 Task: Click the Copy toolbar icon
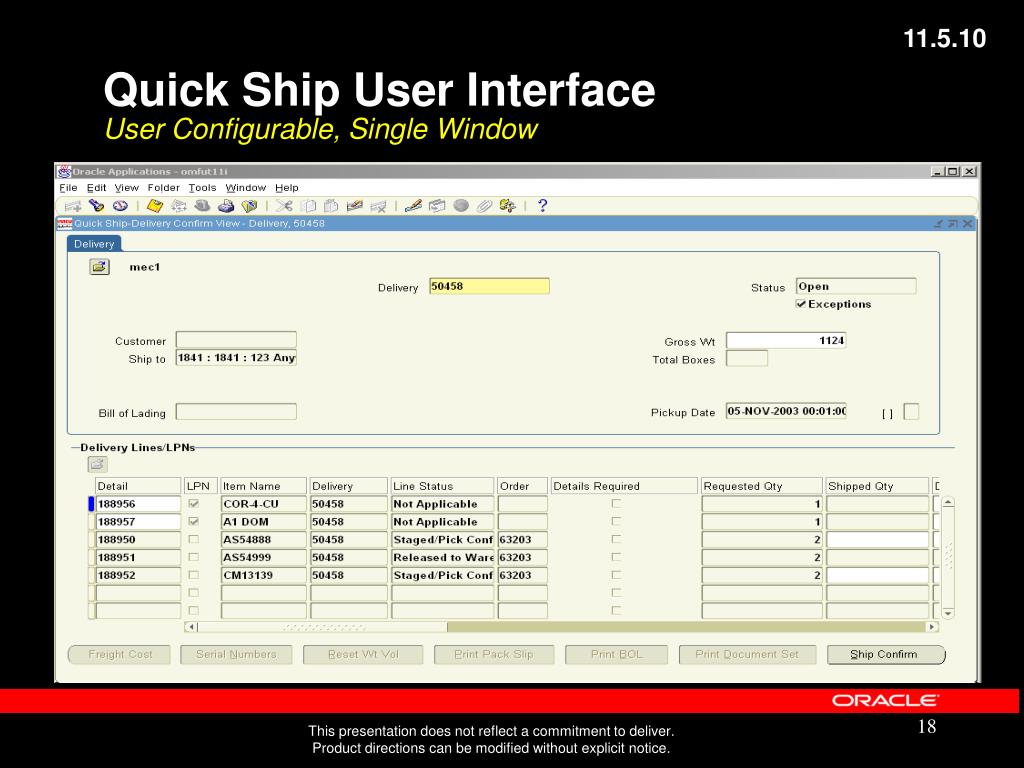coord(309,206)
